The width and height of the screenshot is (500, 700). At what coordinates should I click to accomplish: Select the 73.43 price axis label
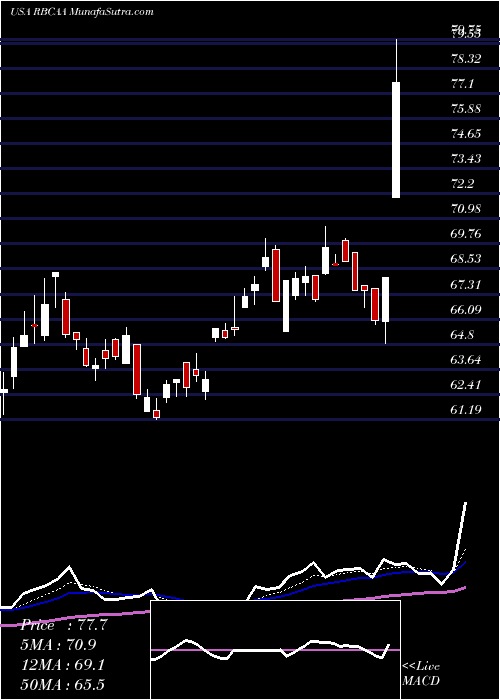(x=468, y=158)
